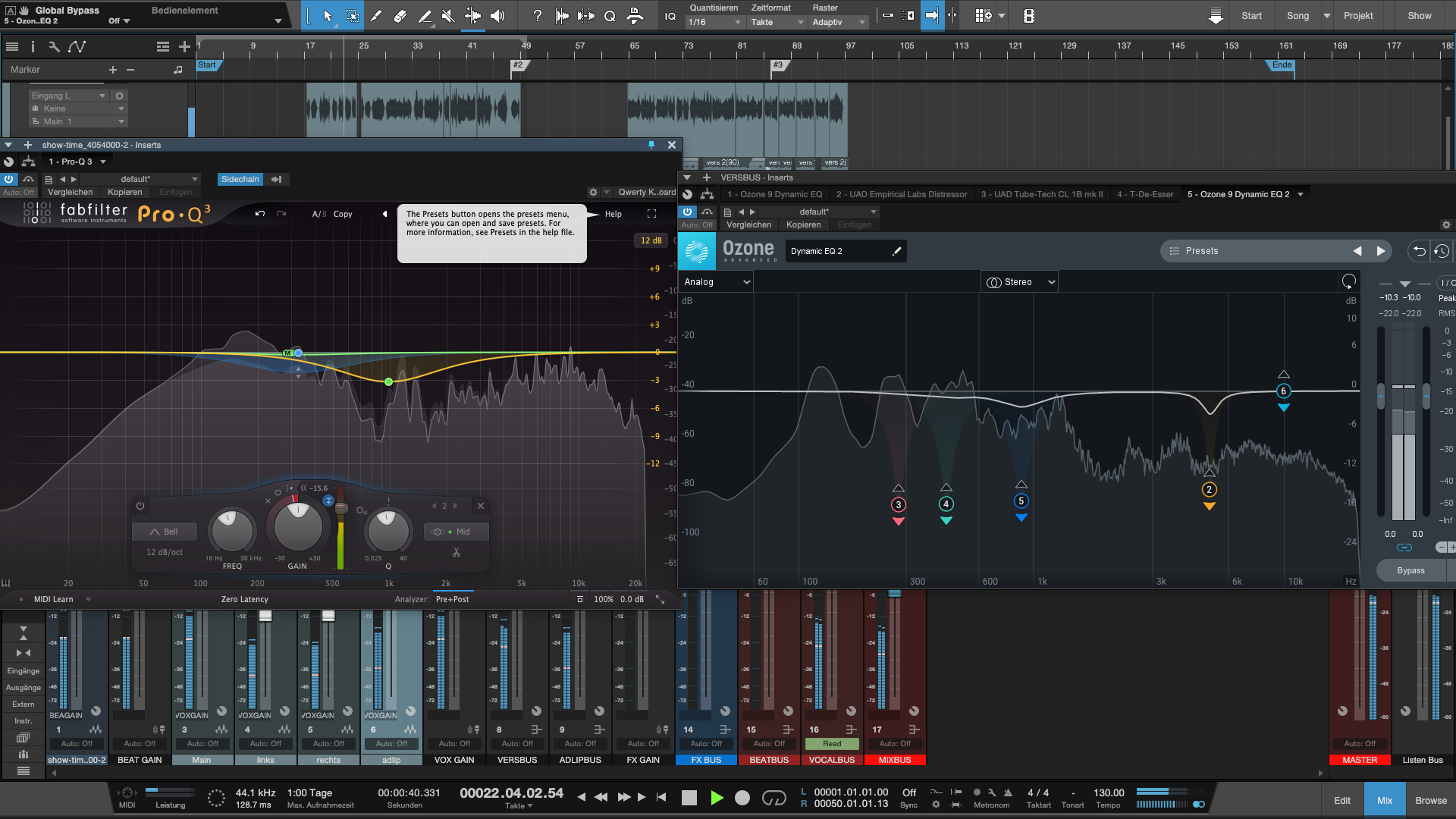Open the Browse panel tab
This screenshot has width=1456, height=819.
coord(1431,801)
